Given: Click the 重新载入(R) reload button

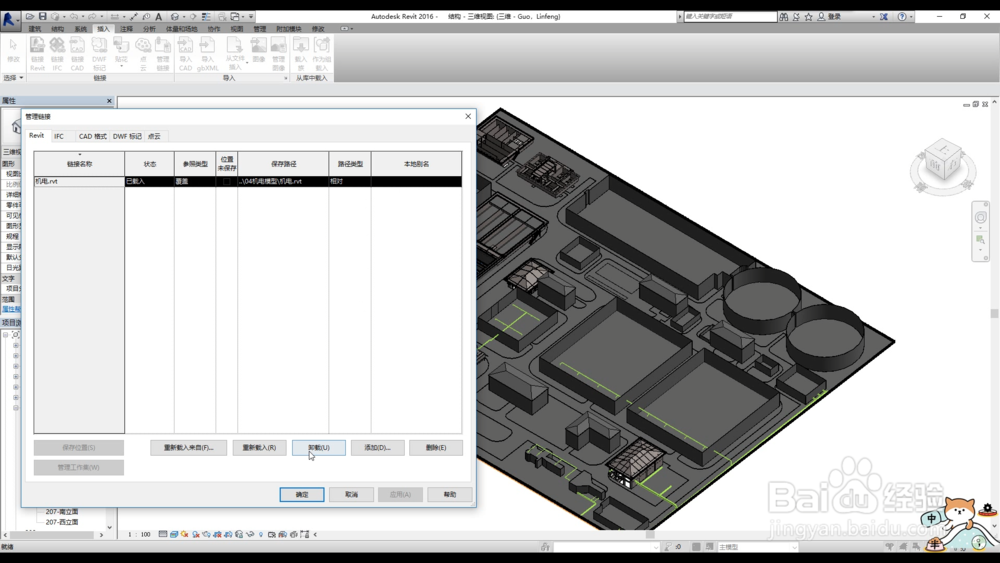Looking at the screenshot, I should click(x=259, y=448).
